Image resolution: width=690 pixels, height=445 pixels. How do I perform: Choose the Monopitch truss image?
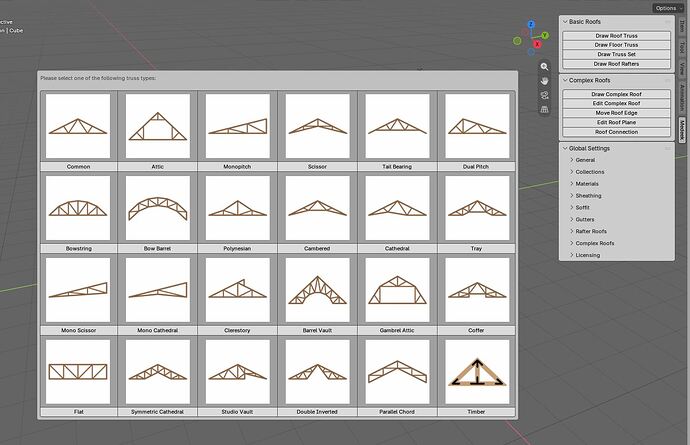(x=238, y=126)
